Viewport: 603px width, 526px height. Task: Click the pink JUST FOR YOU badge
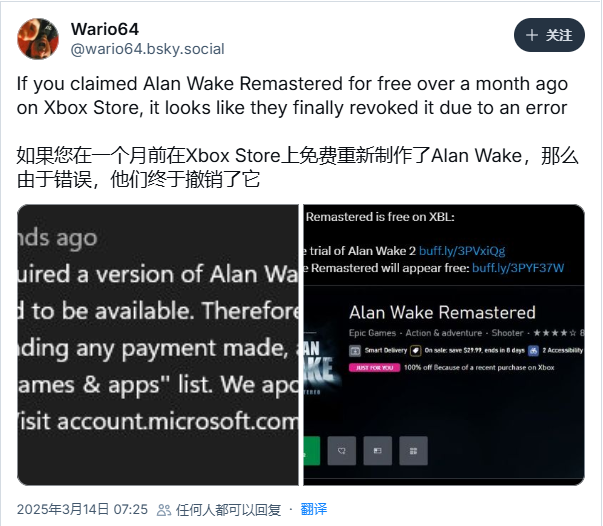[374, 368]
